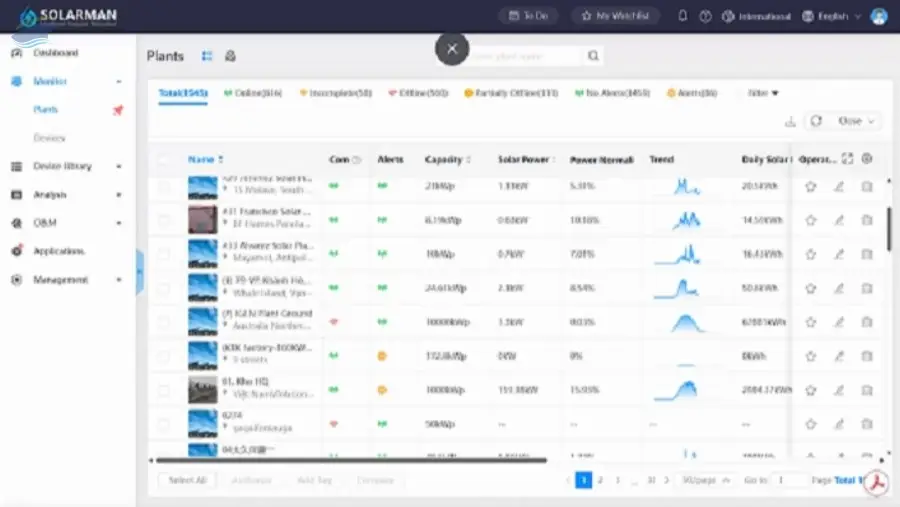Open the Close dropdown button

[x=856, y=121]
